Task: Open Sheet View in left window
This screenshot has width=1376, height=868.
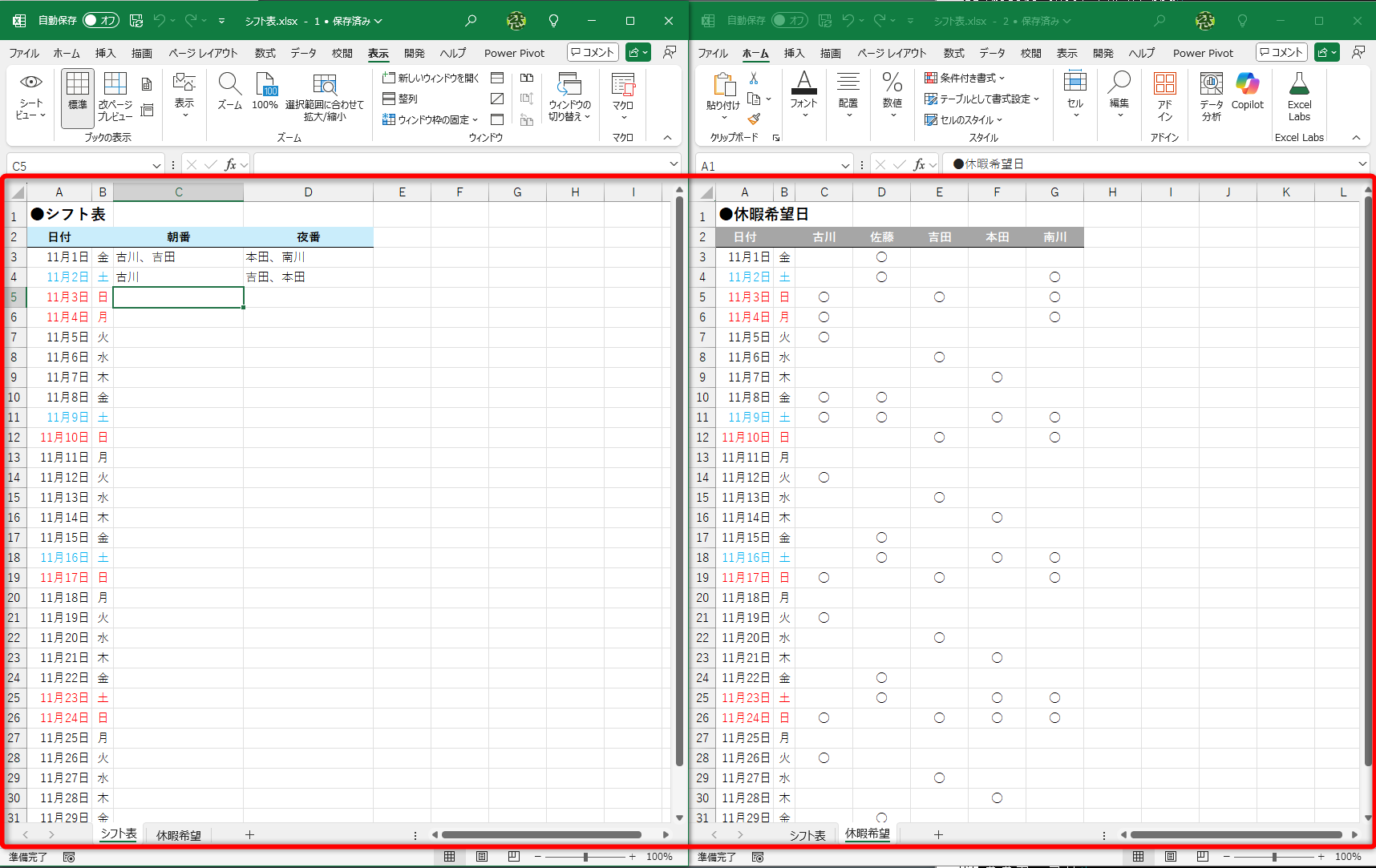Action: coord(30,97)
